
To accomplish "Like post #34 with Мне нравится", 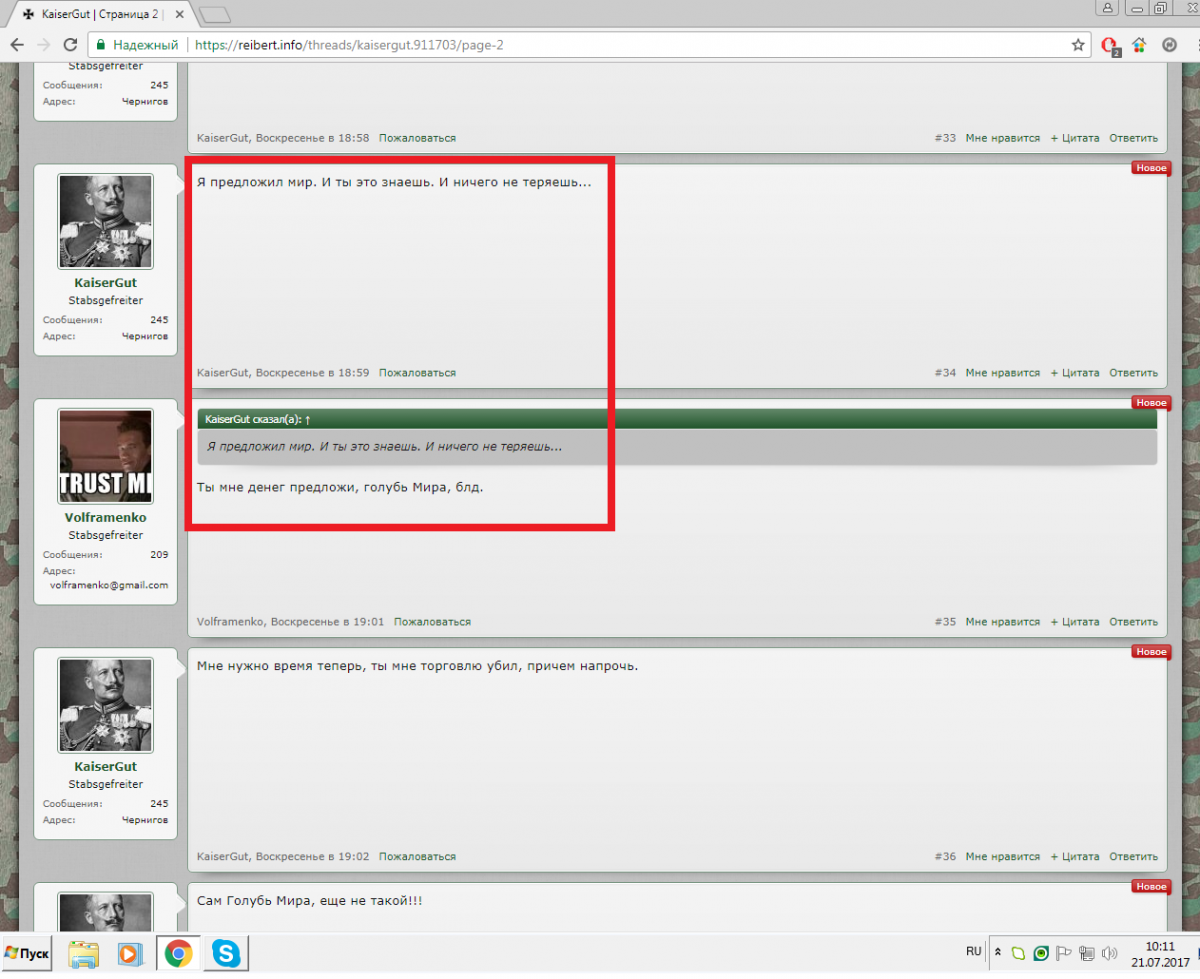I will pos(1002,373).
